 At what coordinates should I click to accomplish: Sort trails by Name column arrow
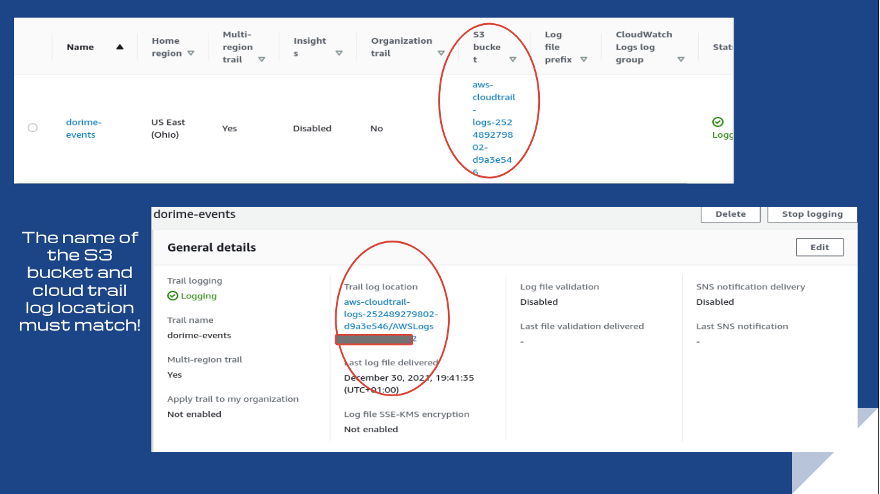tap(120, 47)
